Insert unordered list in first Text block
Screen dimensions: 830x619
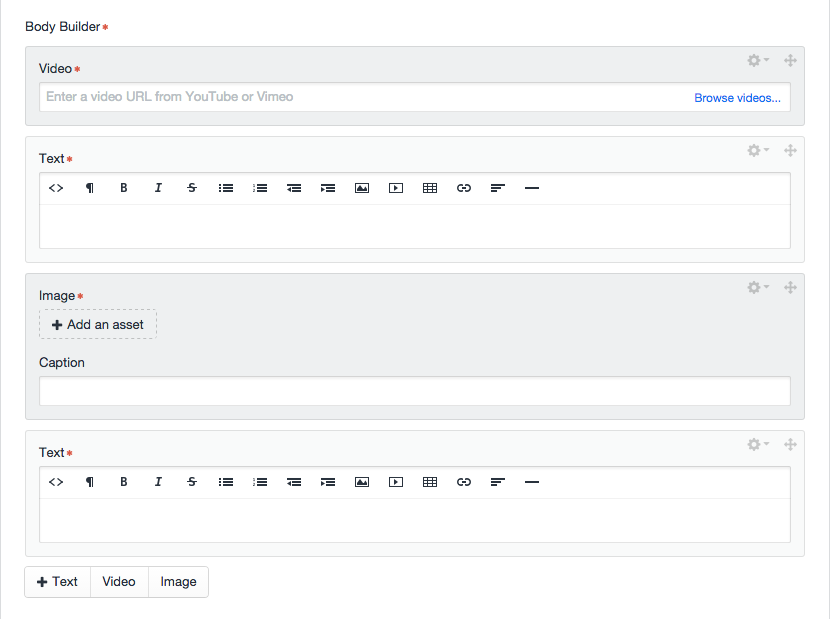(x=226, y=188)
